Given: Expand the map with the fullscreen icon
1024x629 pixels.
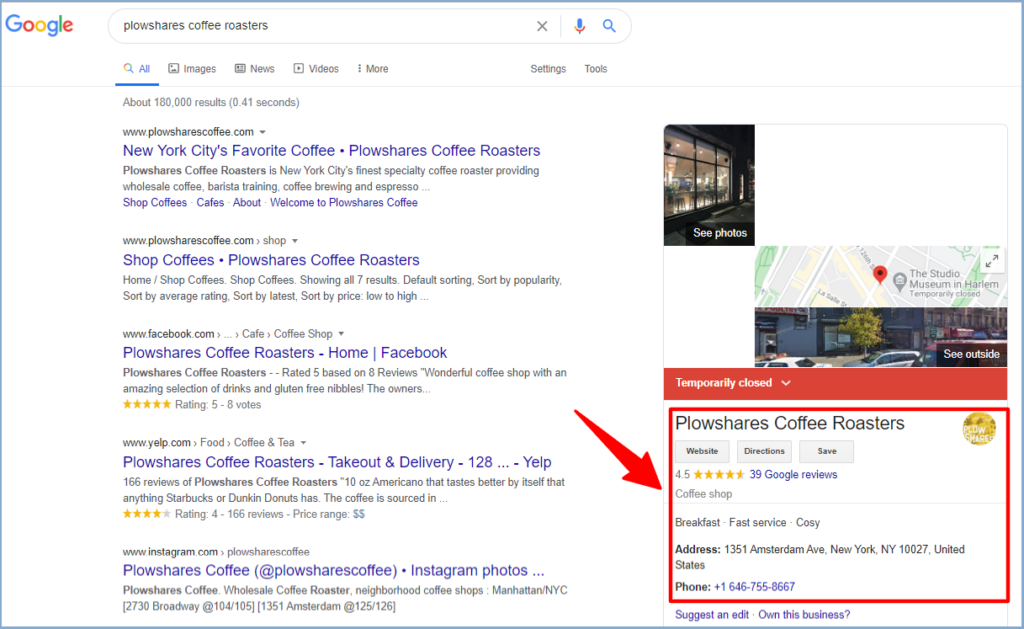Looking at the screenshot, I should 991,261.
